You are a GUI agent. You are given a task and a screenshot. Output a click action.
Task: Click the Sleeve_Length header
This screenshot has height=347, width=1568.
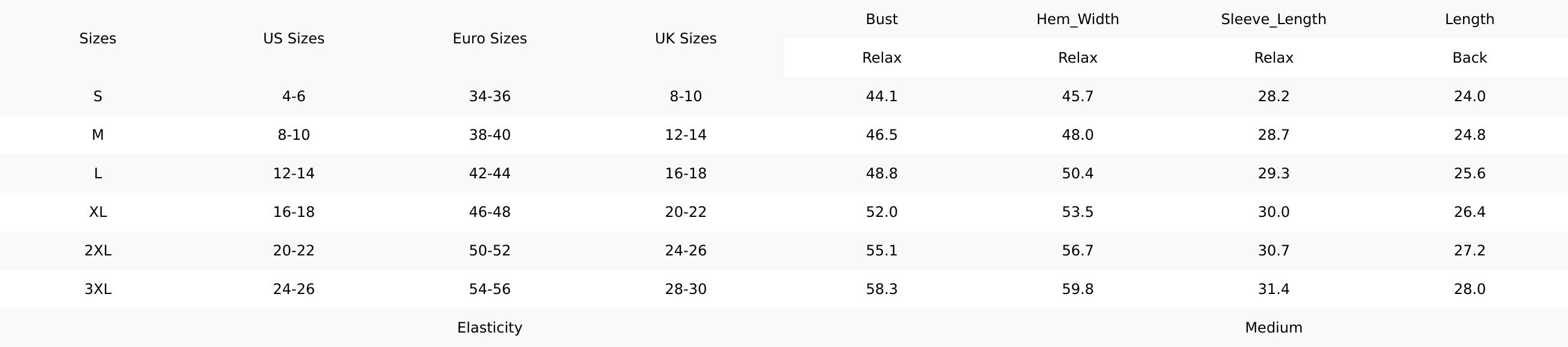coord(1273,19)
